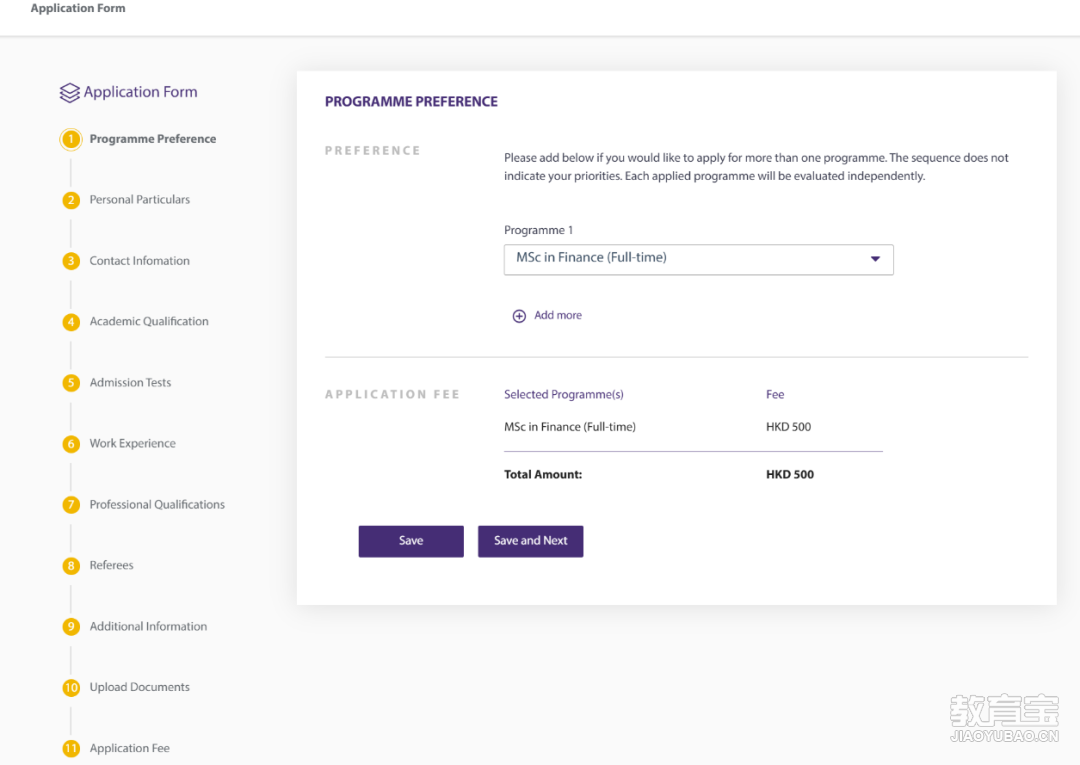This screenshot has height=765, width=1080.
Task: Click Application Form header text at top
Action: pos(78,8)
